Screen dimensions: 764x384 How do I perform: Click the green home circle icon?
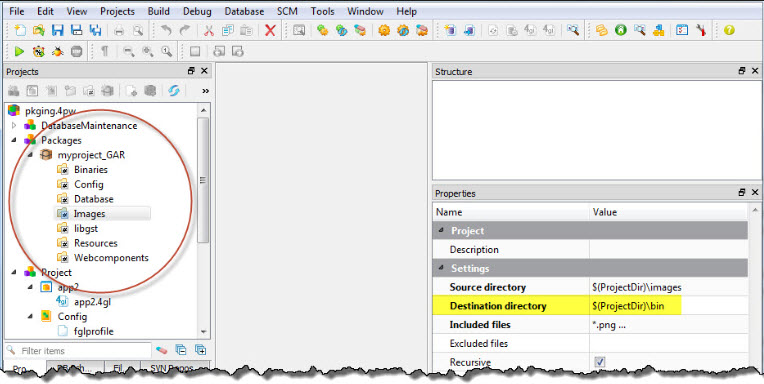click(620, 31)
